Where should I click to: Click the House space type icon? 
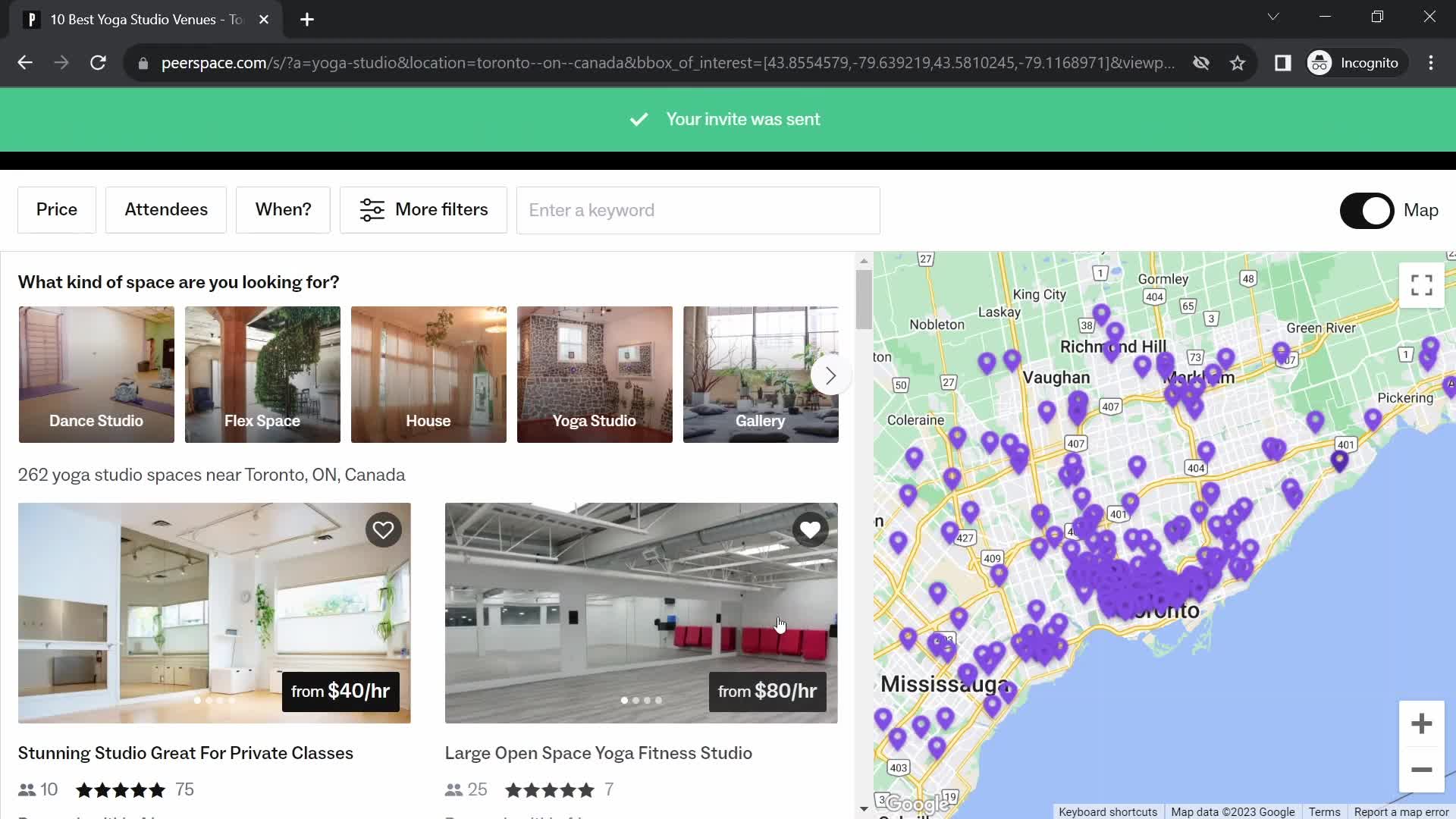point(428,374)
